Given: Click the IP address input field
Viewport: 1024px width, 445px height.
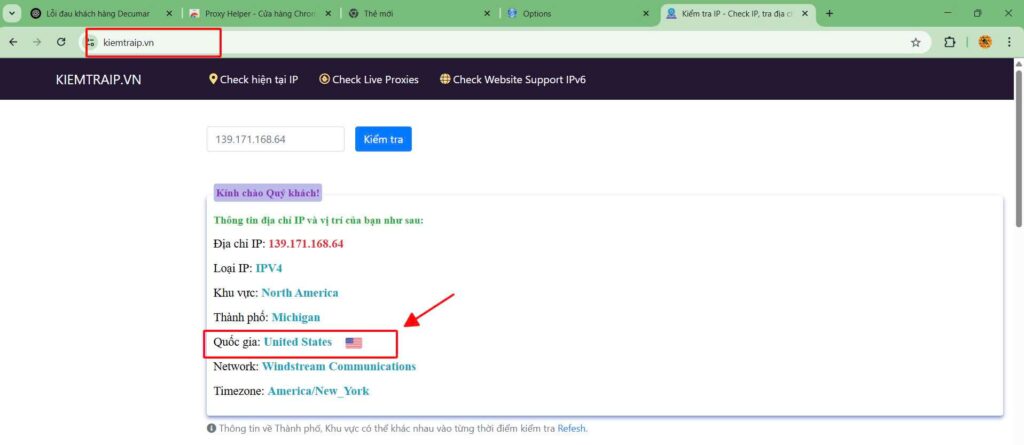Looking at the screenshot, I should (x=276, y=139).
